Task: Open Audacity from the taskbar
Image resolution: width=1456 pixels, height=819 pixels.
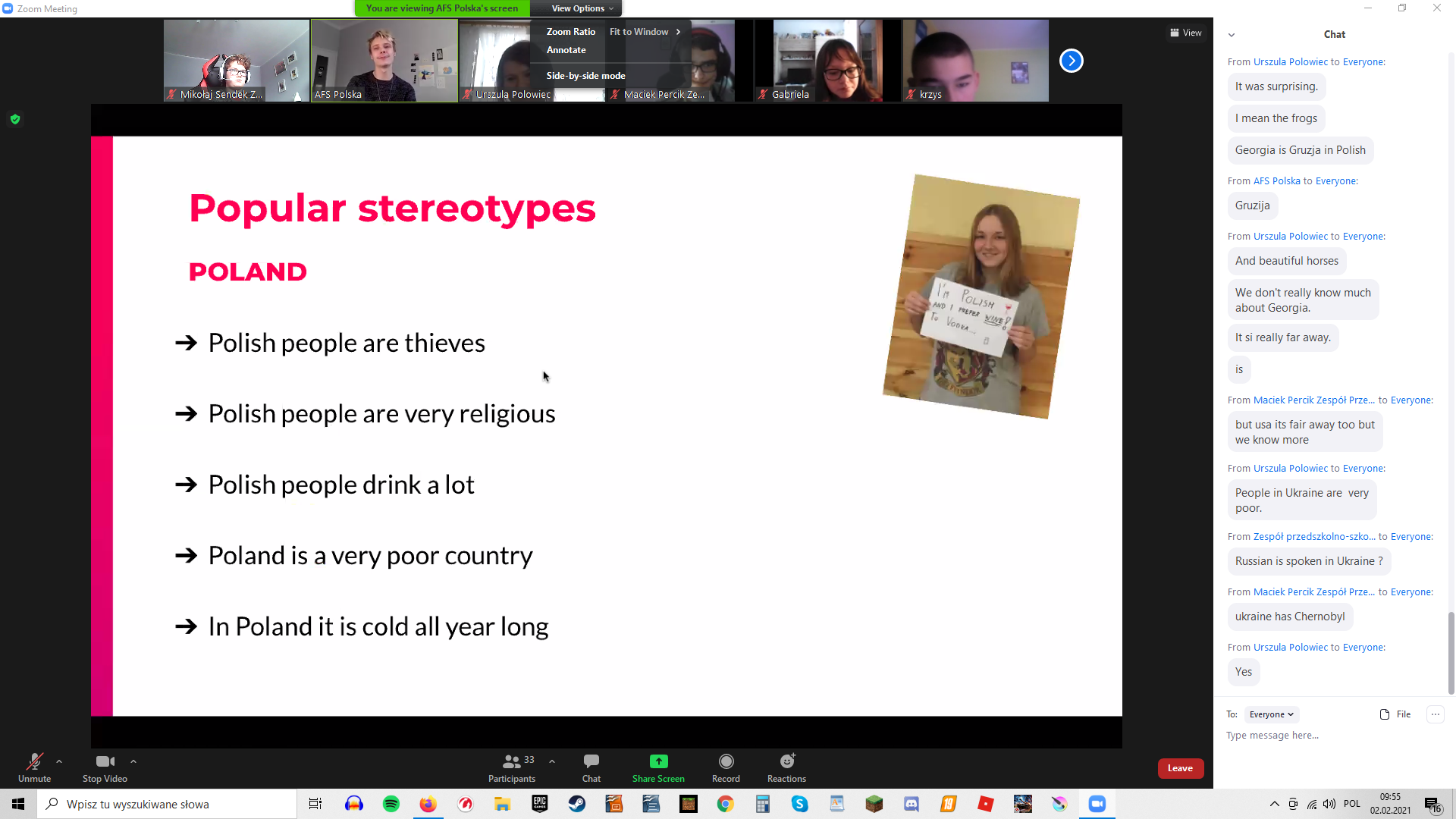Action: (x=354, y=804)
